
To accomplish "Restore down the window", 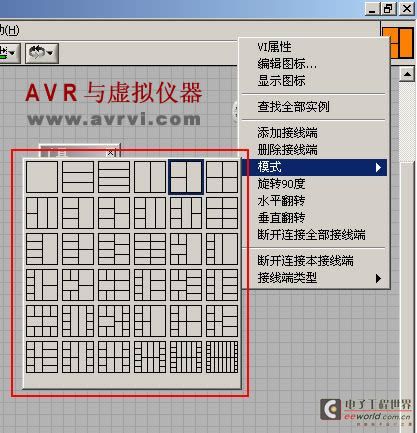I will click(x=389, y=8).
